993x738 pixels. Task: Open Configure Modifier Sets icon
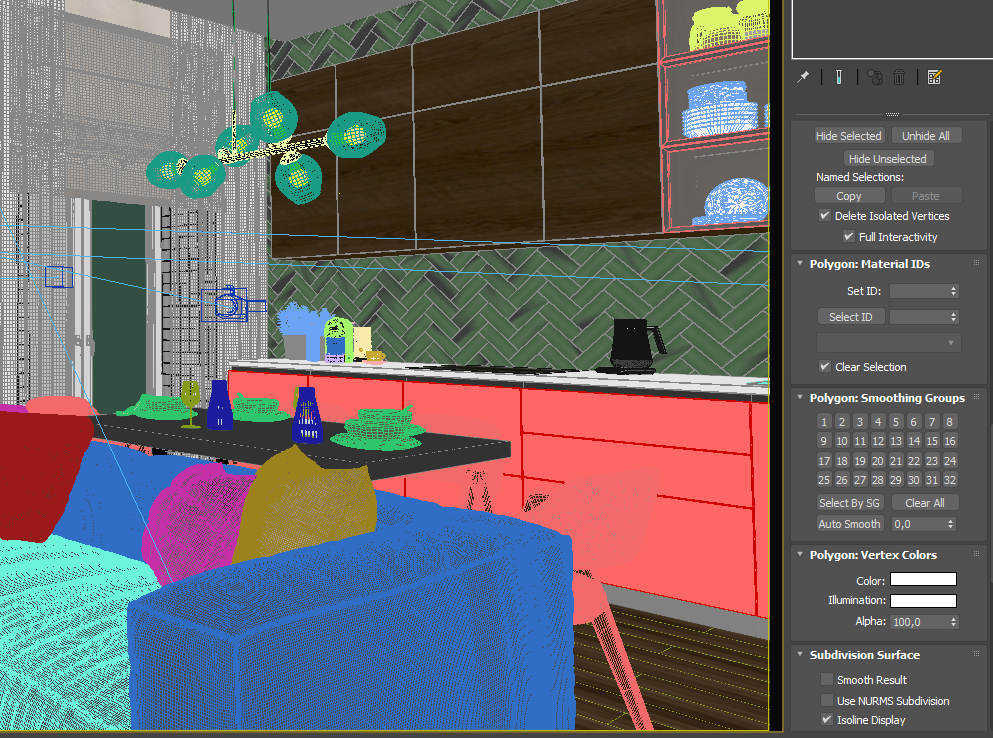point(934,77)
